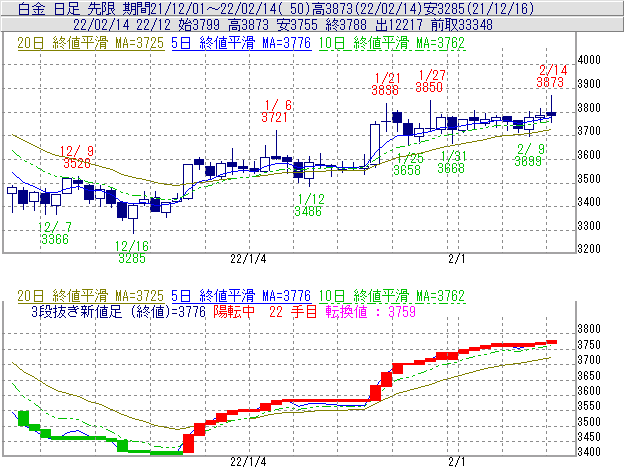Click the first green block at the left of the lower chart
This screenshot has height=475, width=624.
click(23, 418)
